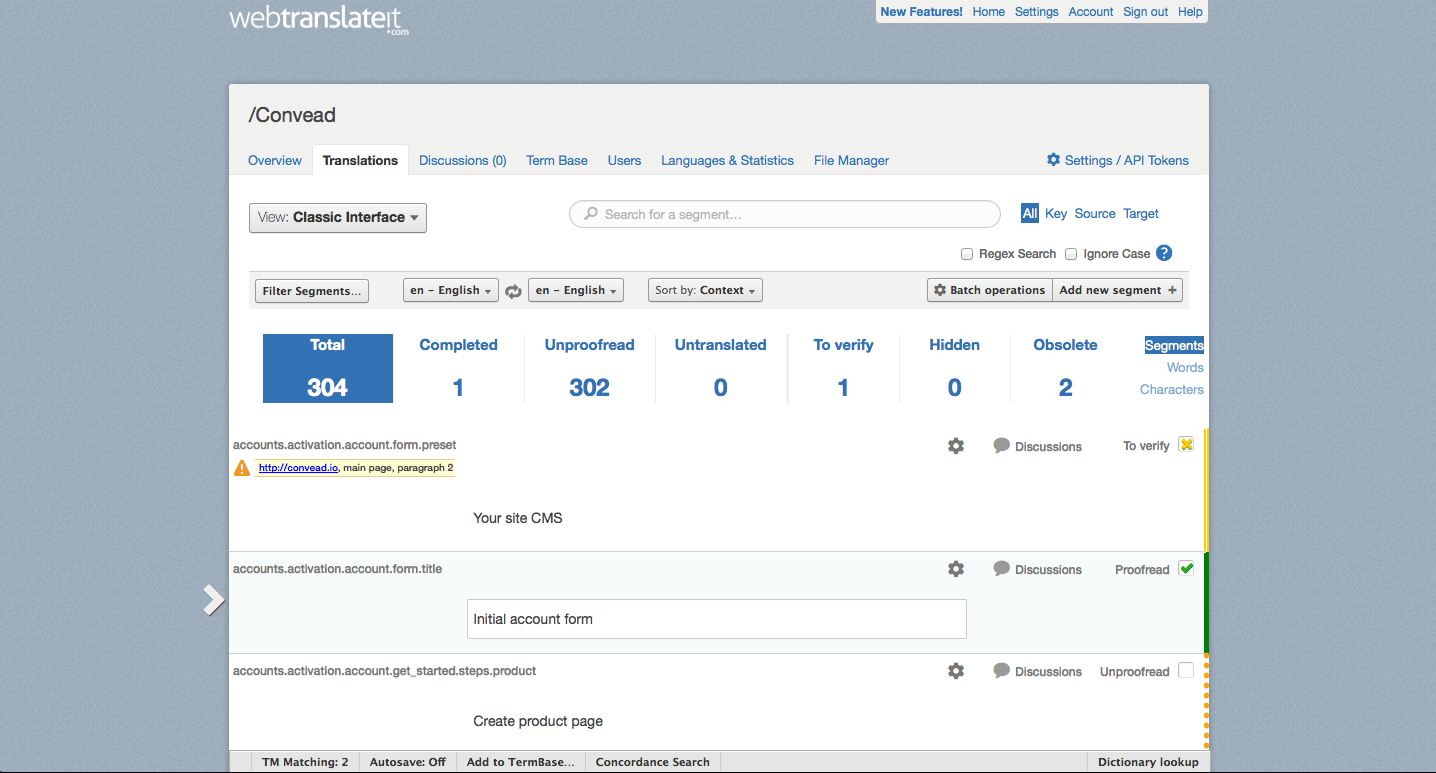1436x773 pixels.
Task: Open the gear menu for accounts.activation.account.form.title
Action: [956, 569]
